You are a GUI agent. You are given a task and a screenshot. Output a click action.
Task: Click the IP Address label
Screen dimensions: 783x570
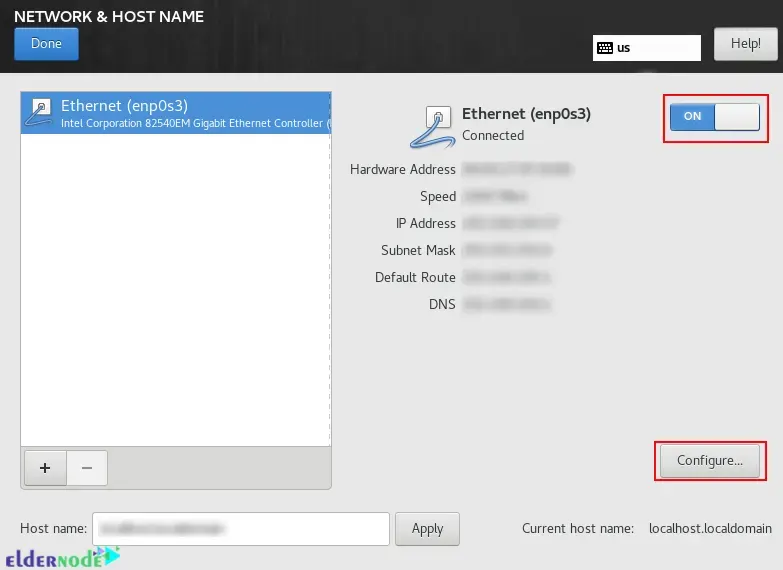pos(425,224)
